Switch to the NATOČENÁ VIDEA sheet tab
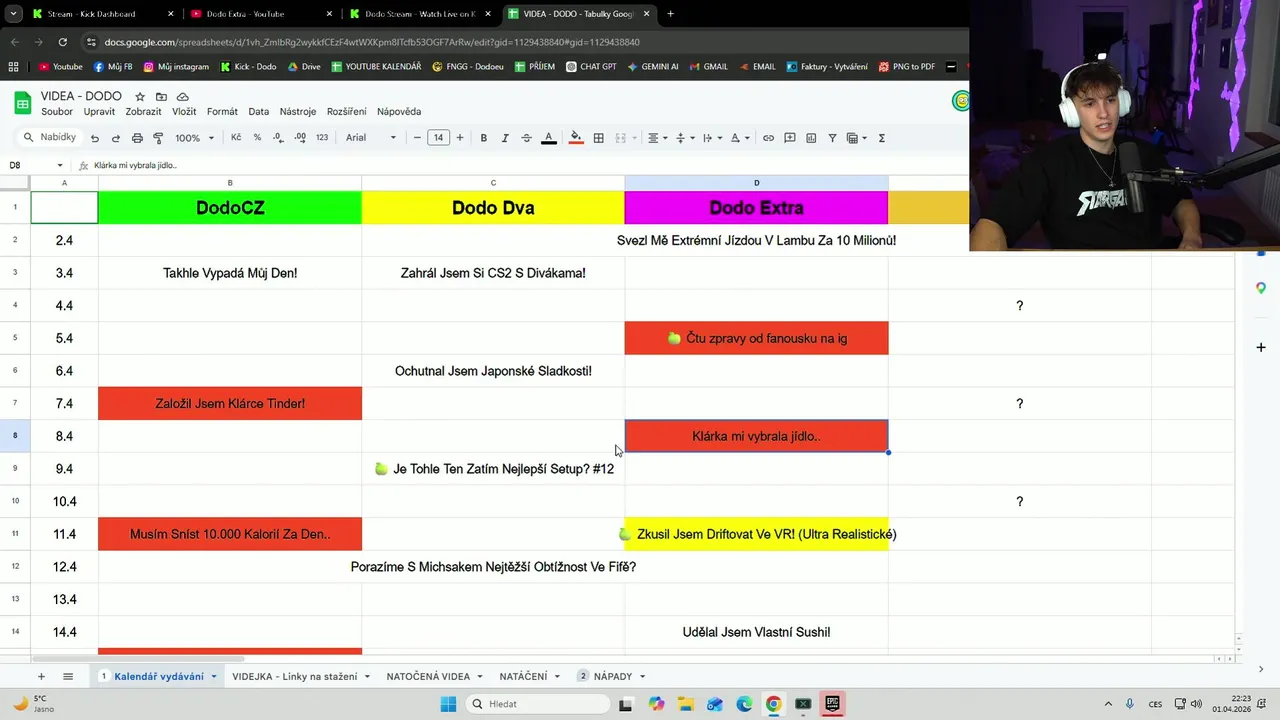 click(428, 677)
